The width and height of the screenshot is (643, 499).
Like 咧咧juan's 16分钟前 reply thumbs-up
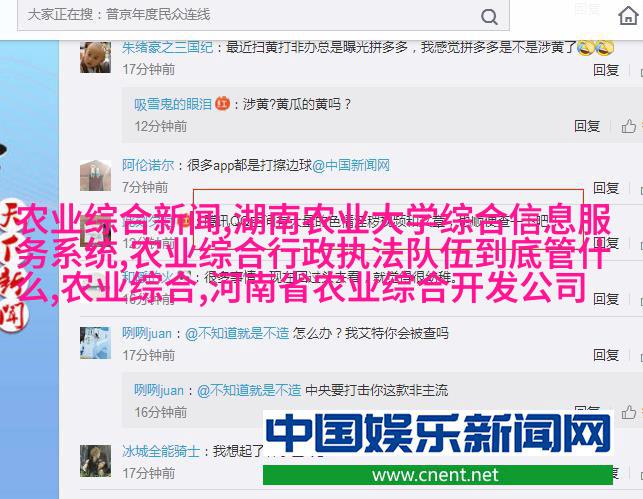tap(629, 412)
